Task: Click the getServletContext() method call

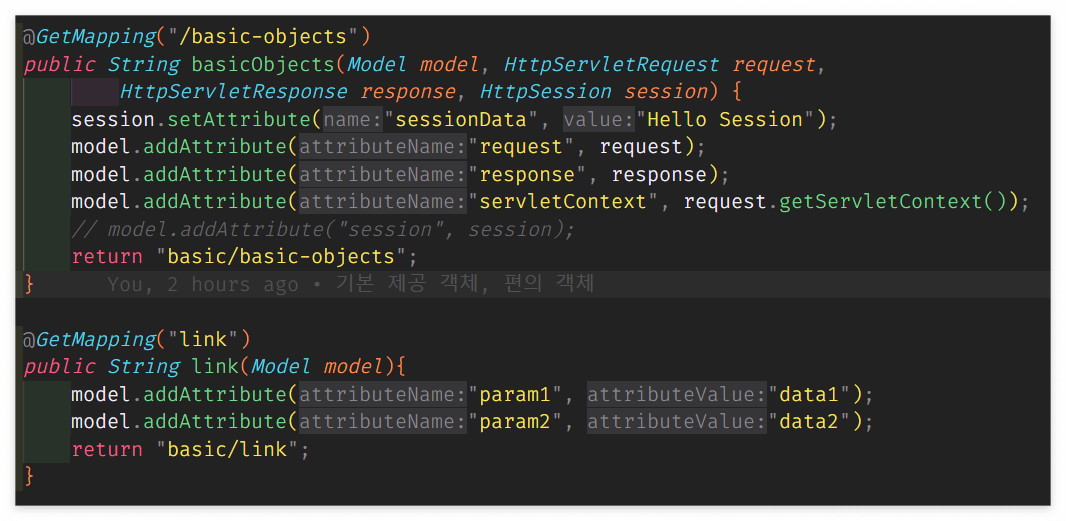Action: coord(893,202)
